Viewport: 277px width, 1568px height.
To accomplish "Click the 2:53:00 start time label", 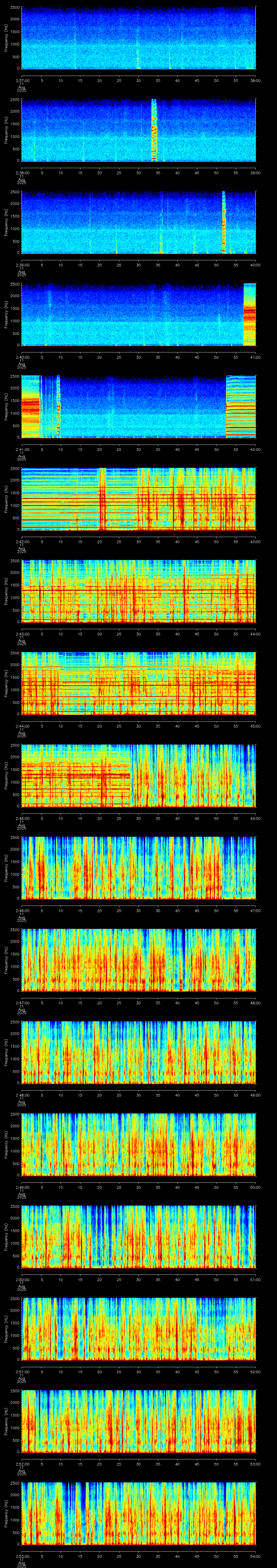I will coord(22,1556).
